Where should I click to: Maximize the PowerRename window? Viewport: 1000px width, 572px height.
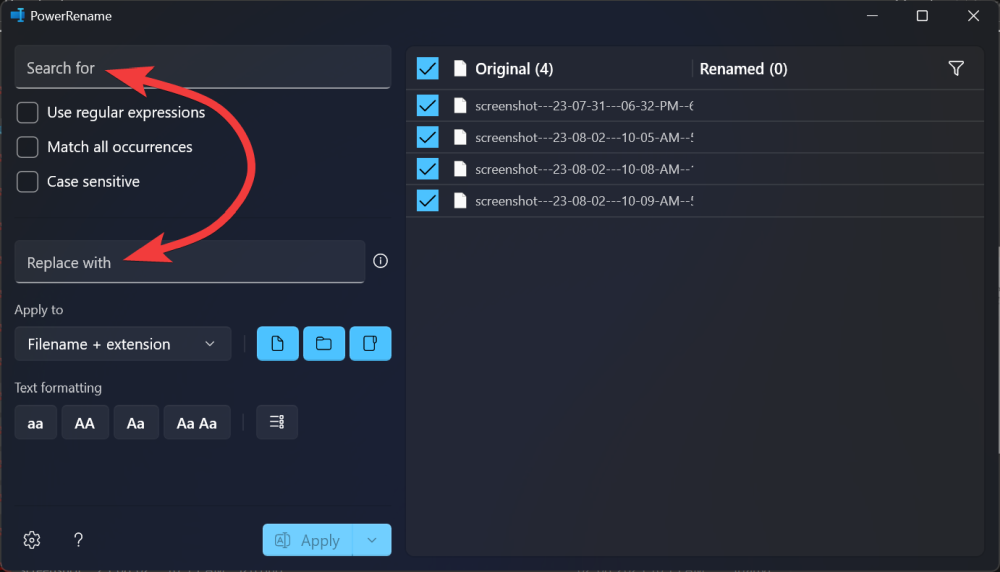click(922, 15)
